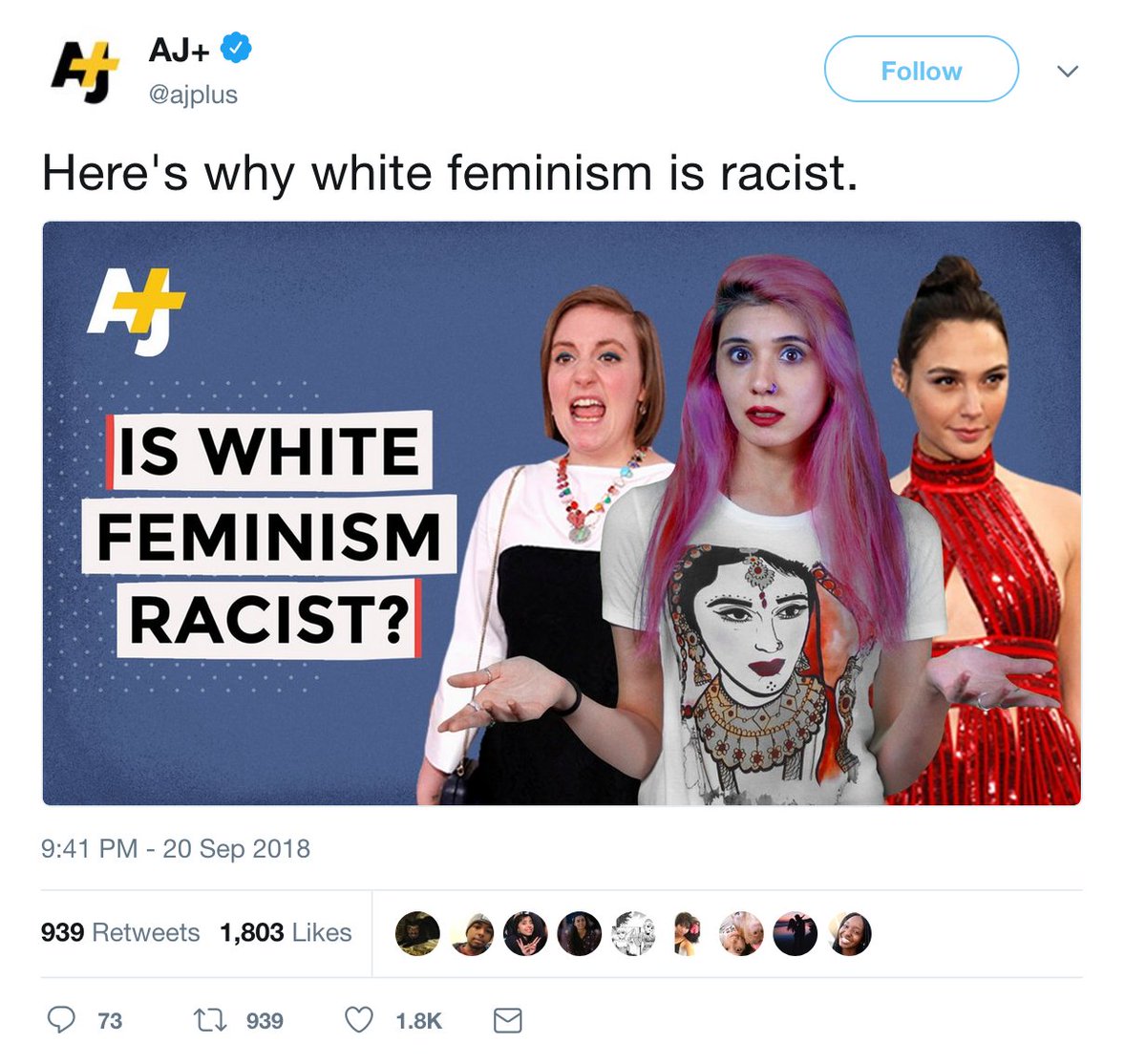
Task: Expand the tweet options chevron
Action: point(1068,72)
